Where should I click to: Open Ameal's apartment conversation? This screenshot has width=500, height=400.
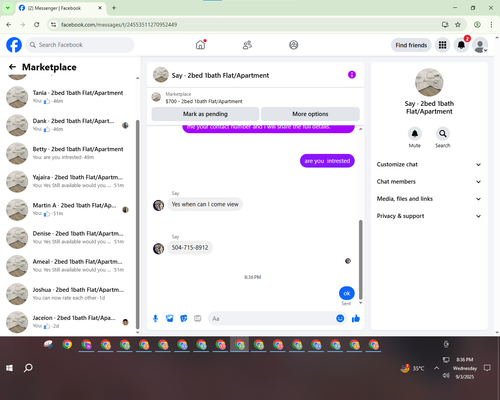point(68,266)
